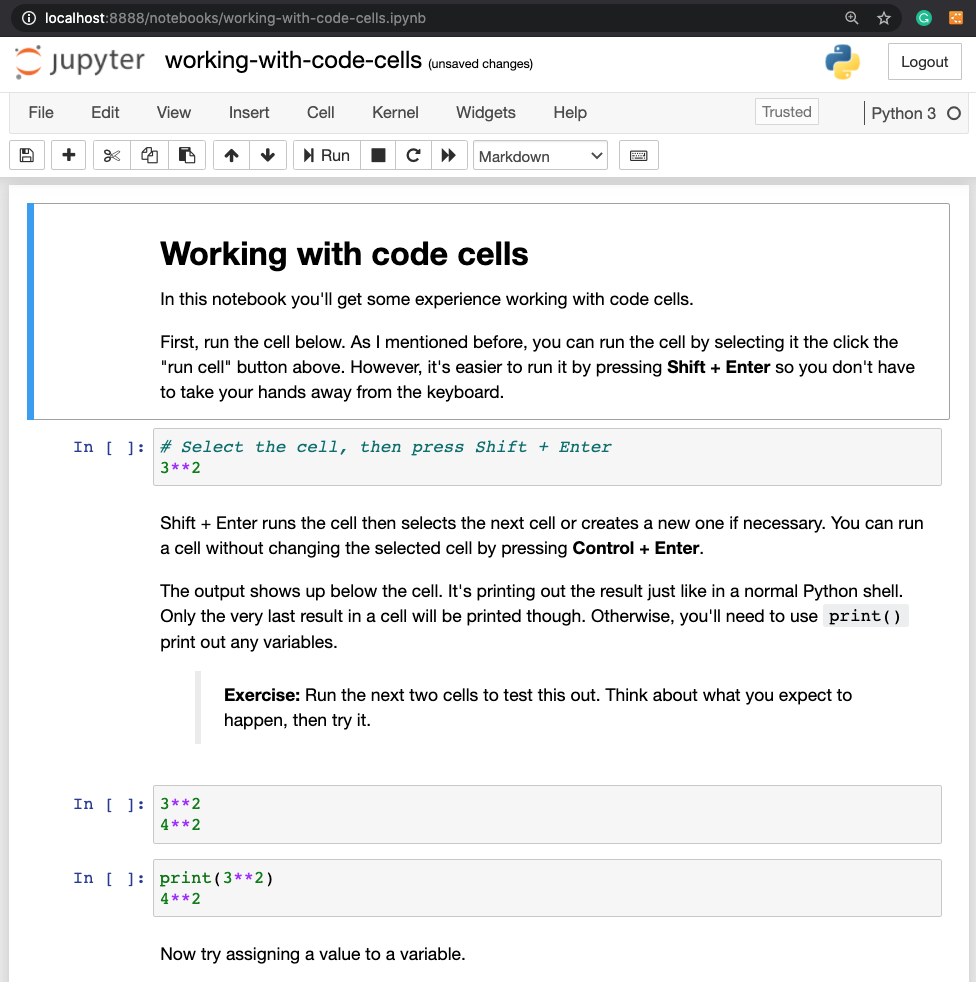Save the notebook
976x982 pixels.
click(x=27, y=155)
